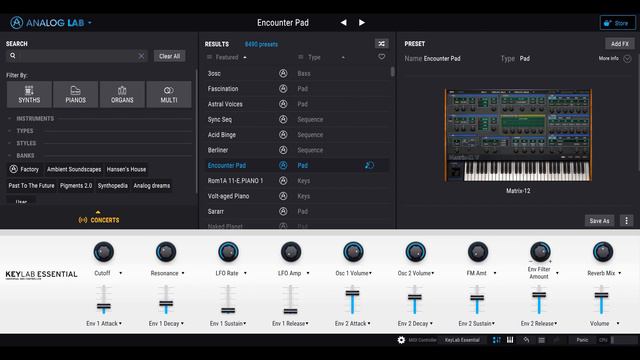640x360 pixels.
Task: Open the Matrix-12 instrument image
Action: [518, 135]
